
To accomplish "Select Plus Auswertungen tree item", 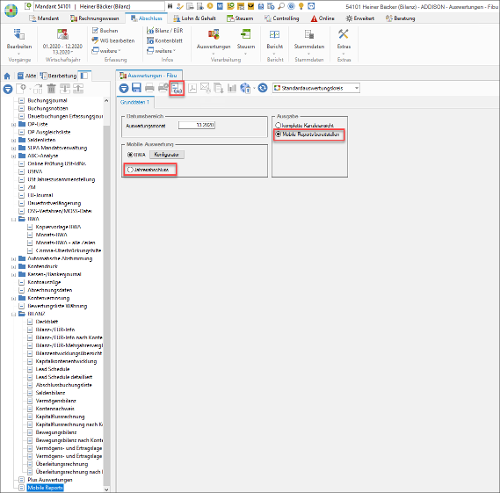I will point(50,480).
